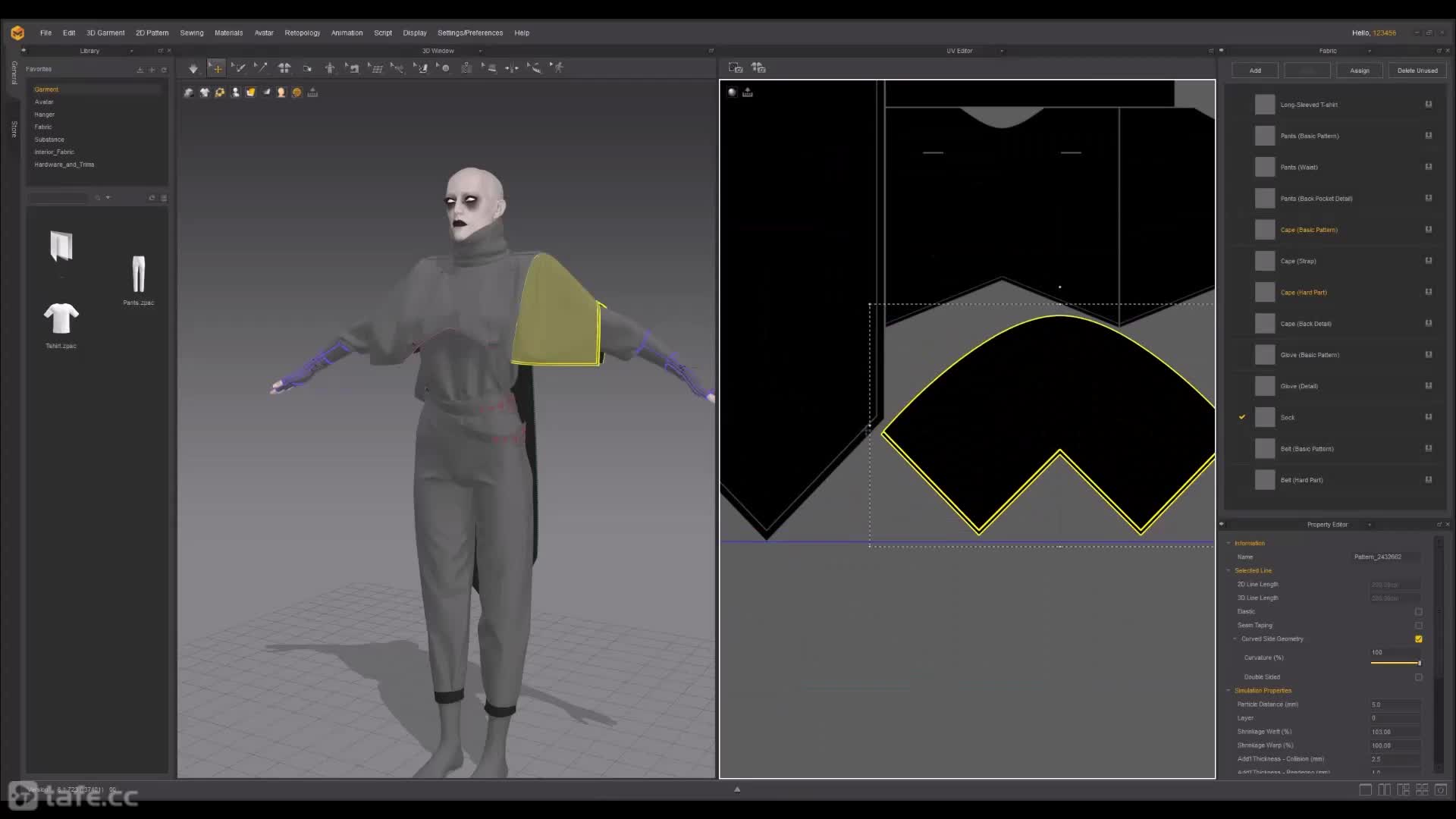The width and height of the screenshot is (1456, 819).
Task: Click the Reset 2D Arrangement garment icon
Action: tap(284, 68)
